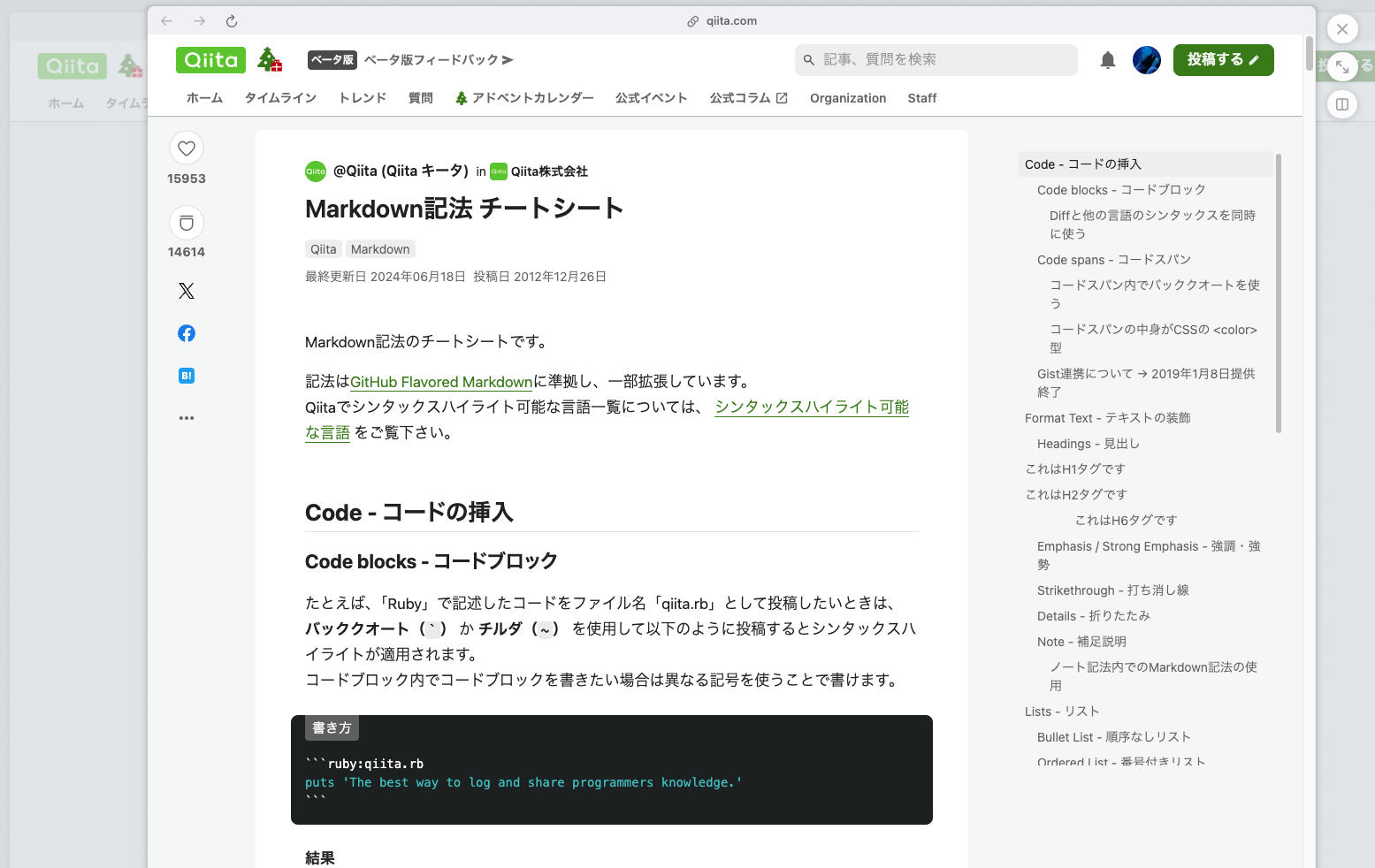Open the GitHub Flavored Markdown link
Viewport: 1375px width, 868px height.
[x=440, y=382]
